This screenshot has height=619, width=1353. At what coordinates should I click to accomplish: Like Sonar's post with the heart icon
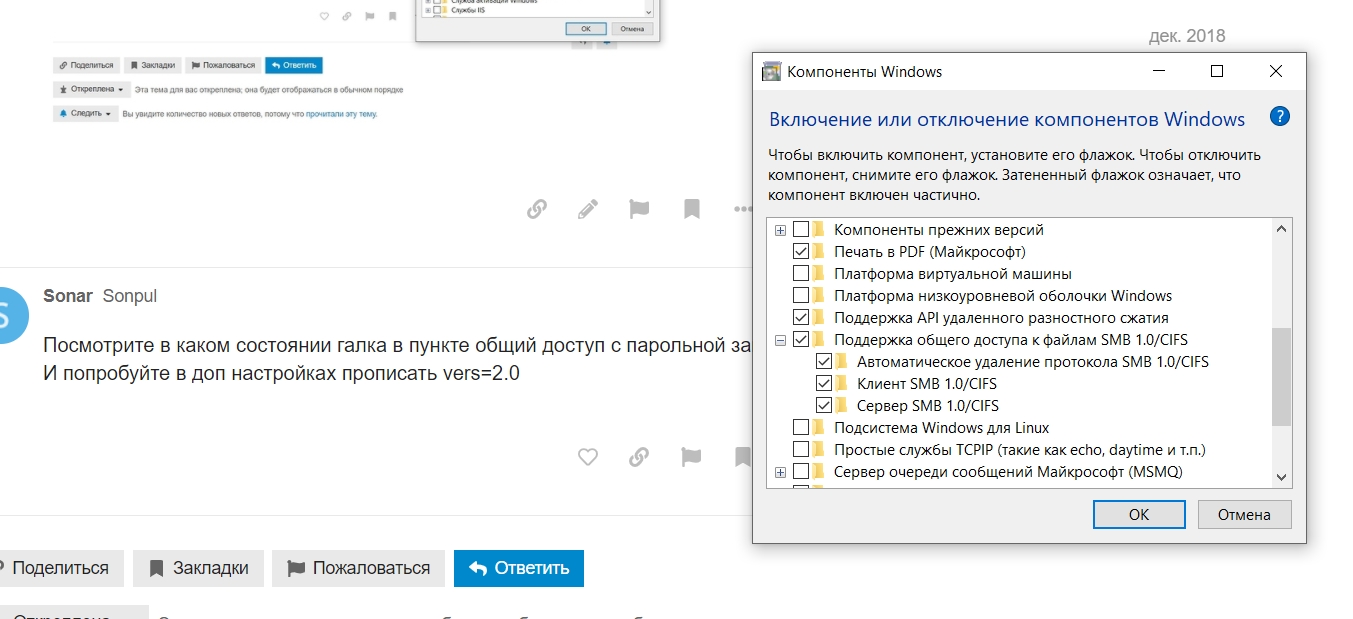[x=588, y=457]
